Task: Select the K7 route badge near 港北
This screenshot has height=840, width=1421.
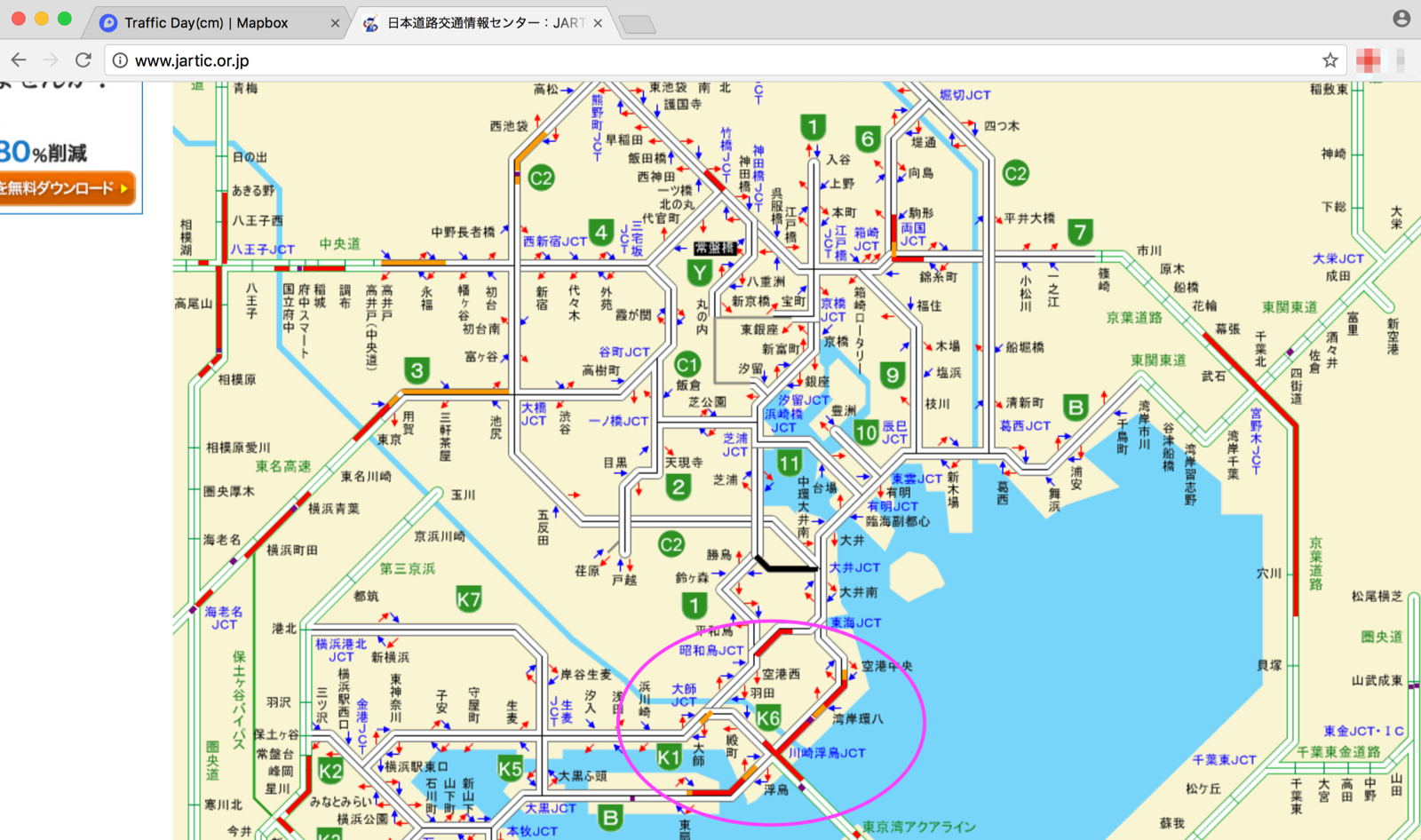Action: coord(470,600)
